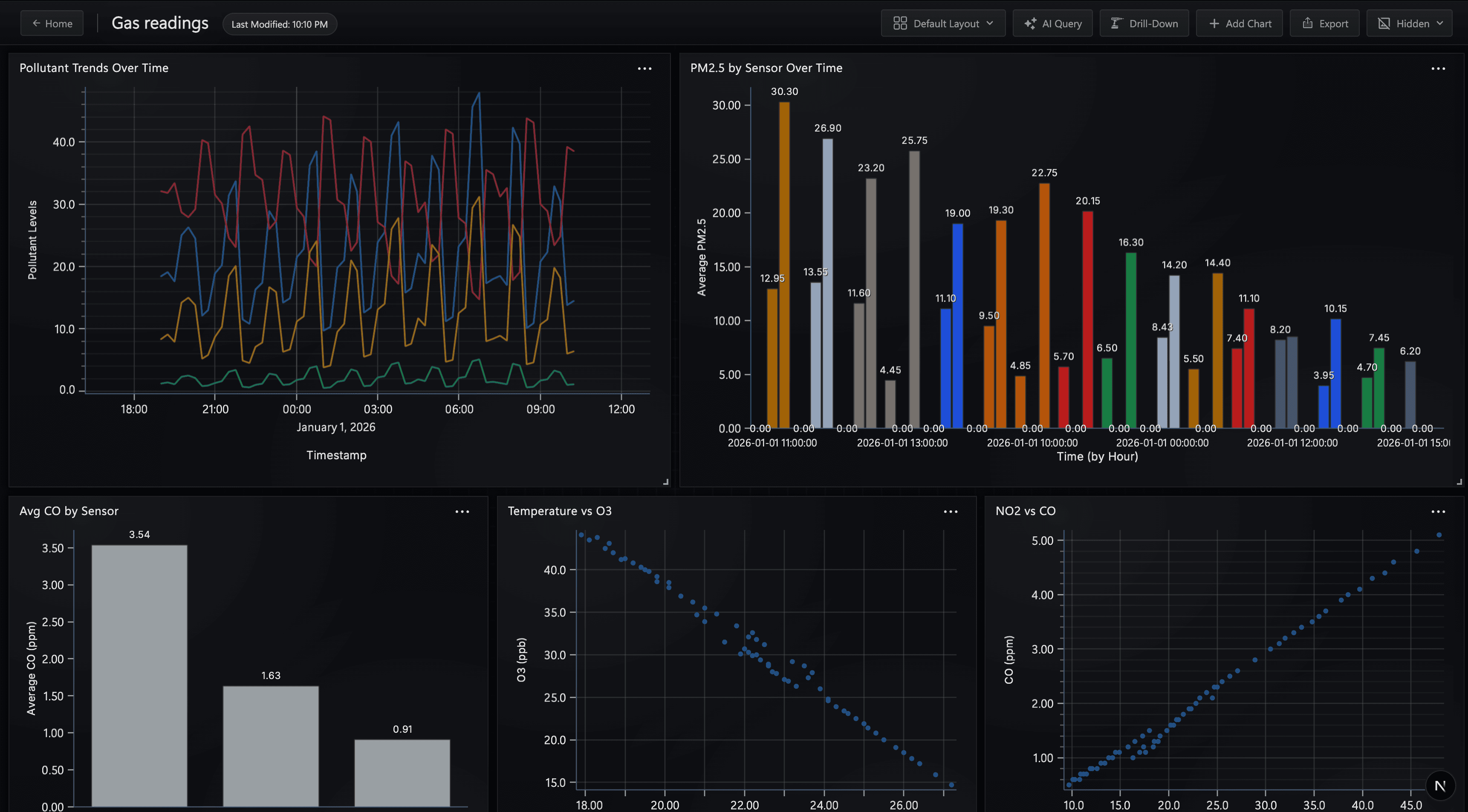Open NO2 vs CO options menu
1468x812 pixels.
1438,511
